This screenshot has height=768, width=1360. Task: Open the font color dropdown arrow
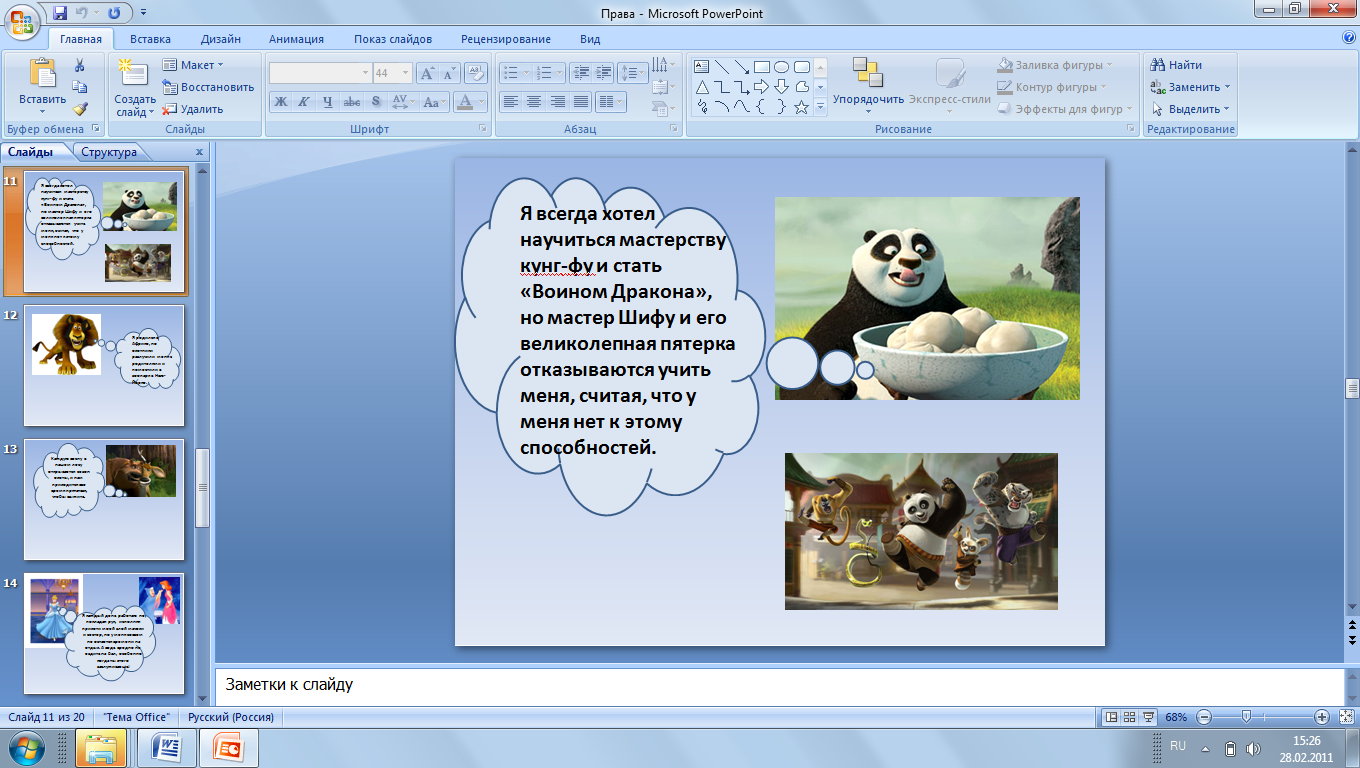[x=480, y=102]
